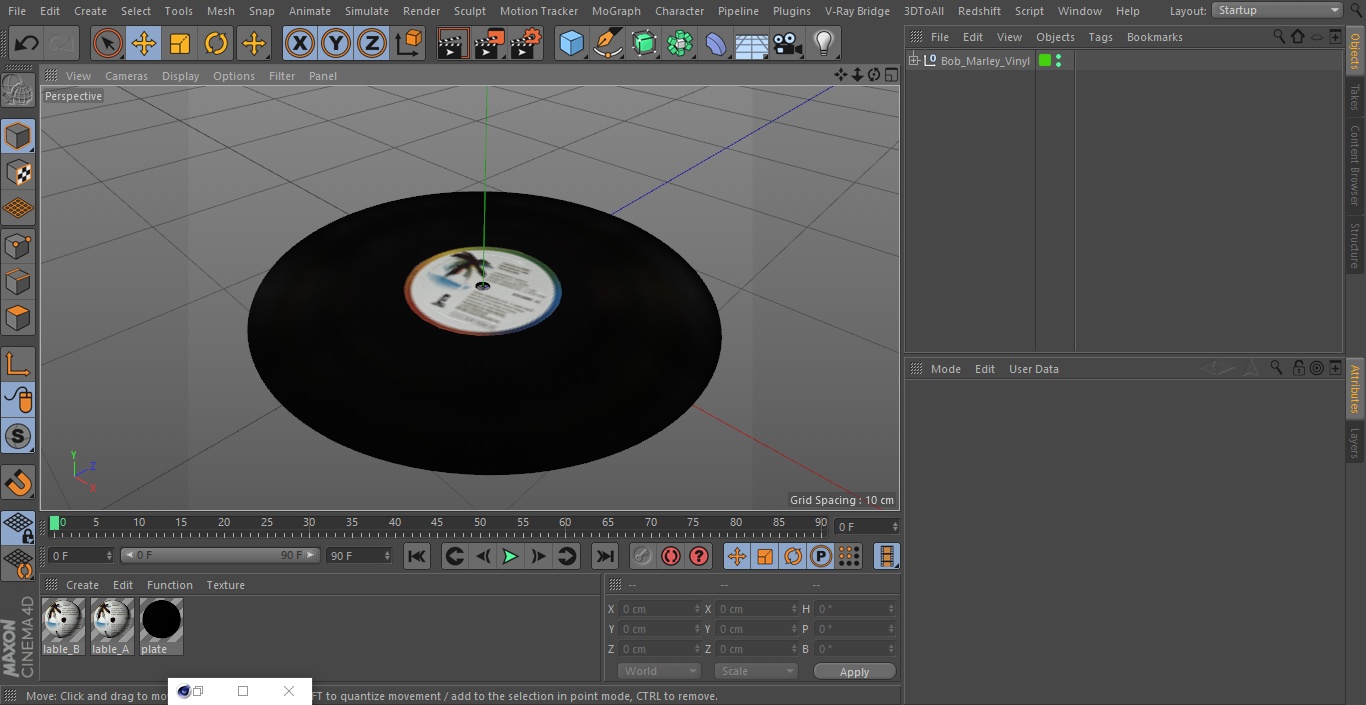Screen dimensions: 1366x705
Task: Open the Object Manager Bookmarks menu
Action: (1154, 37)
